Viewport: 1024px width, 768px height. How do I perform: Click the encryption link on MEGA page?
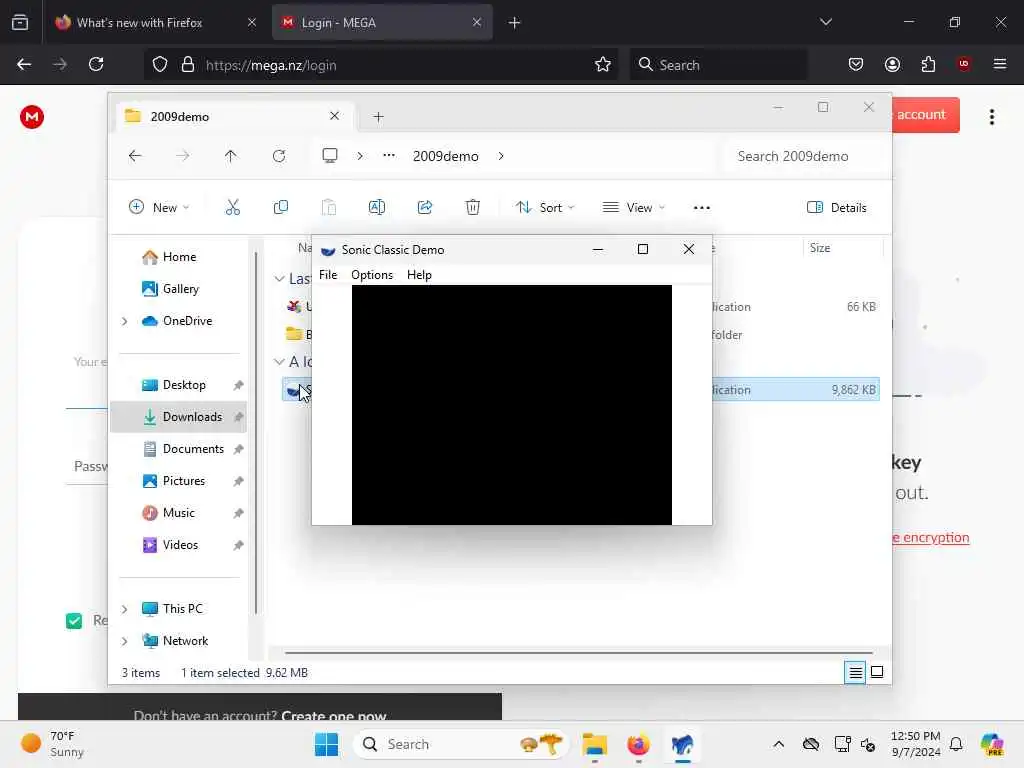(931, 537)
